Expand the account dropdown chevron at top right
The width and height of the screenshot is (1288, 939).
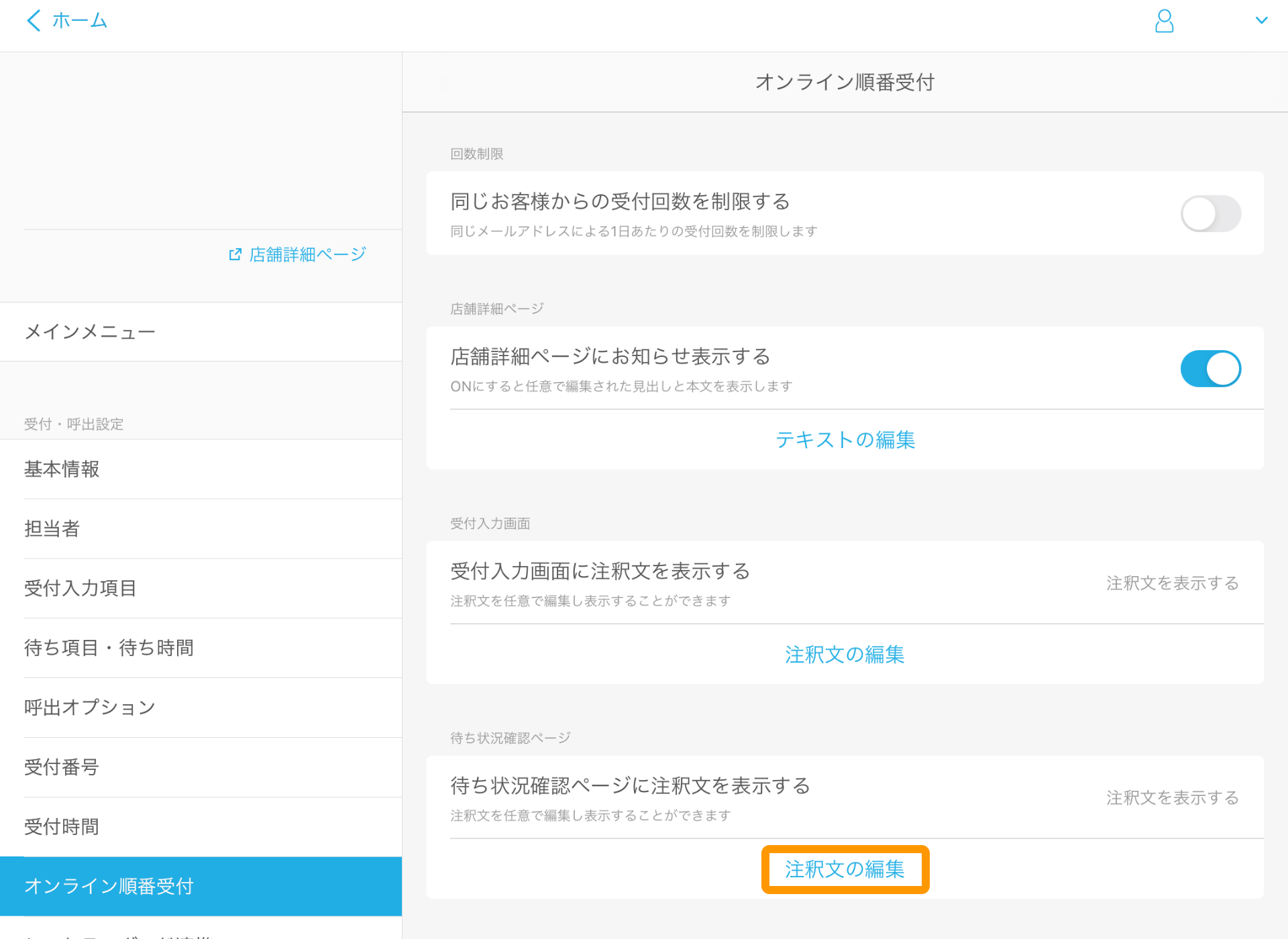tap(1261, 21)
